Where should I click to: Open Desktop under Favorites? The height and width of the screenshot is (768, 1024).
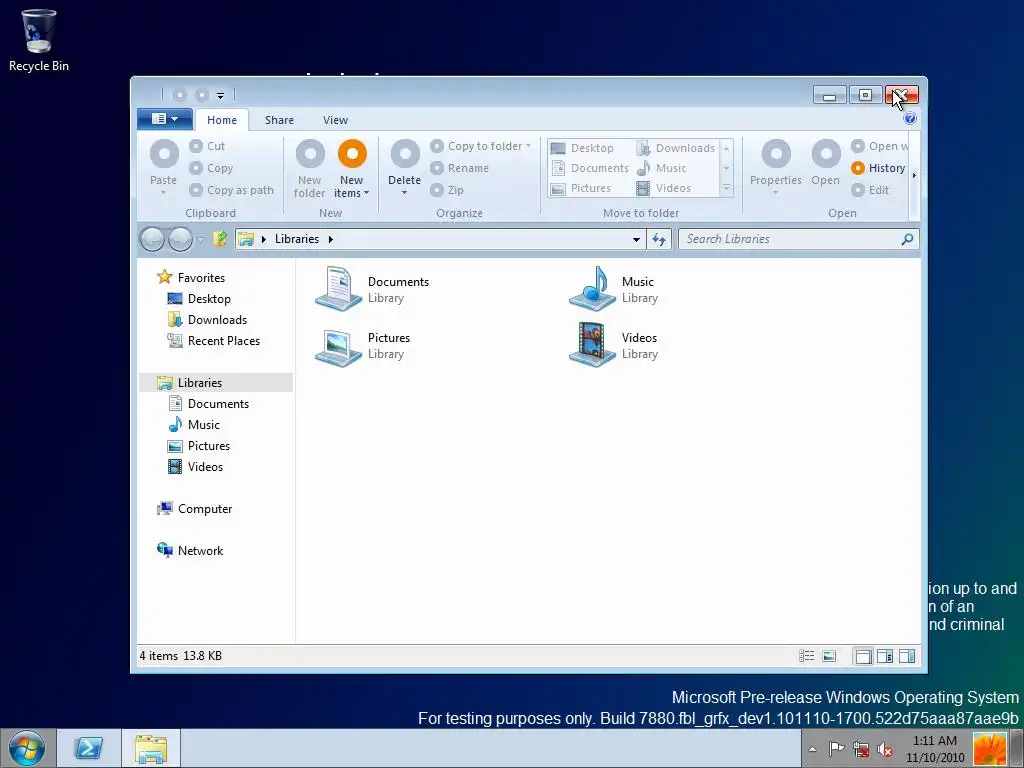pos(199,298)
